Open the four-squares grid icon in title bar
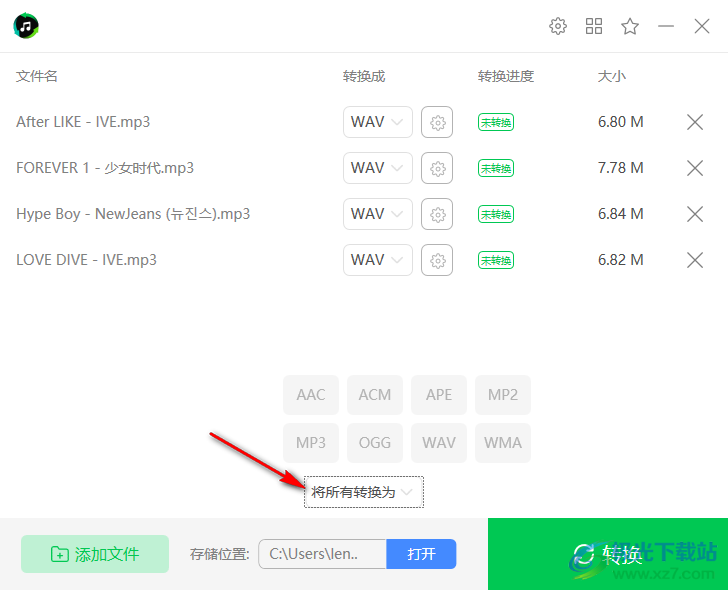 point(594,26)
